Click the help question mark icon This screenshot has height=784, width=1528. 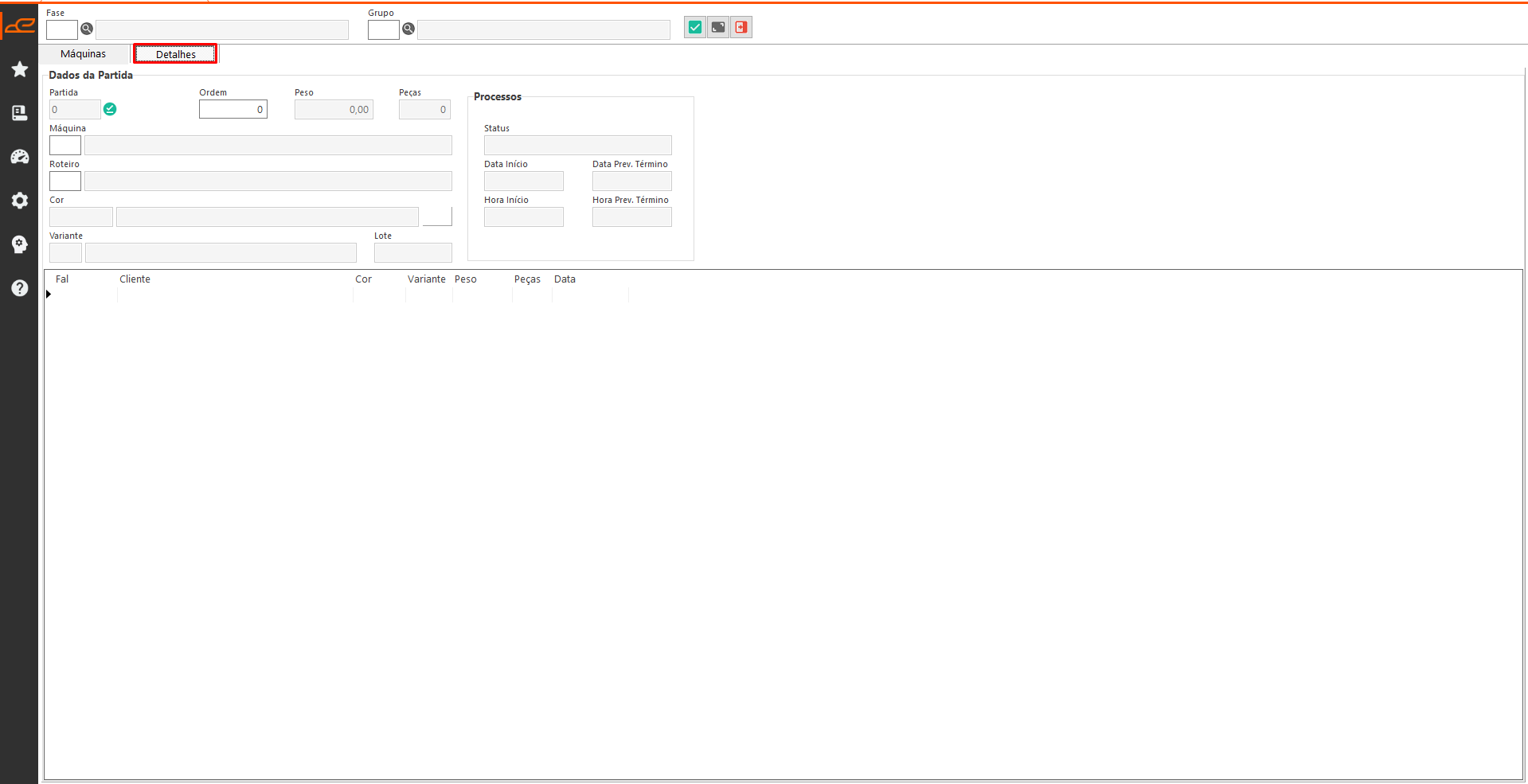pyautogui.click(x=20, y=288)
